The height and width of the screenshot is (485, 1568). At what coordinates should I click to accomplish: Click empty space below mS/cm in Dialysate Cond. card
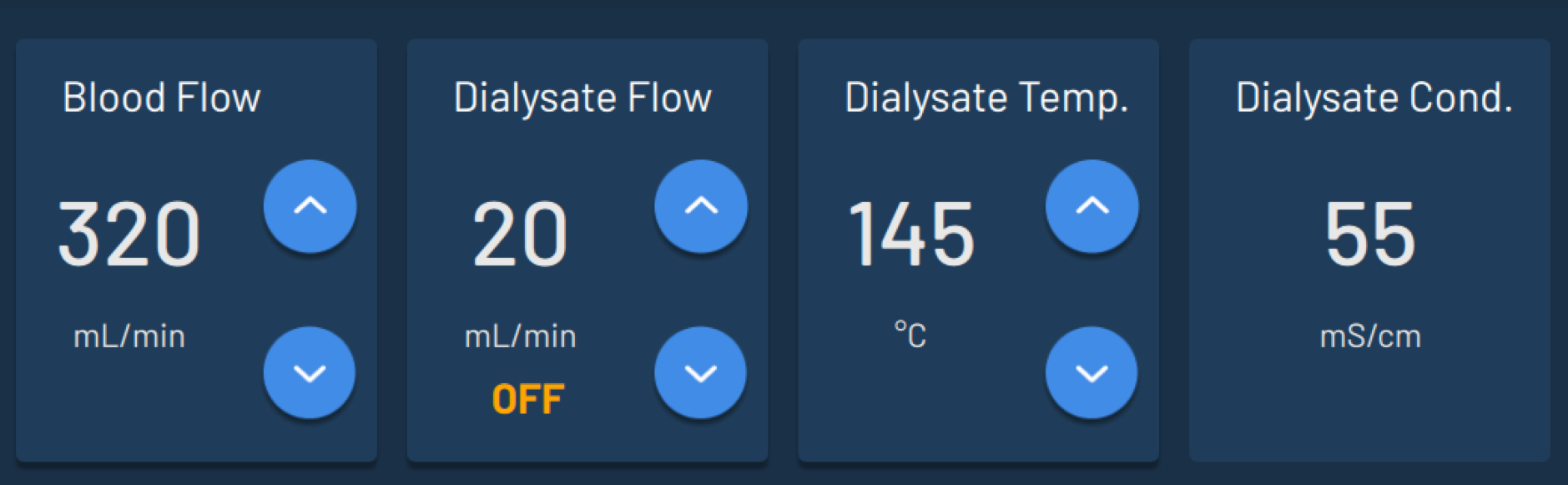point(1370,409)
